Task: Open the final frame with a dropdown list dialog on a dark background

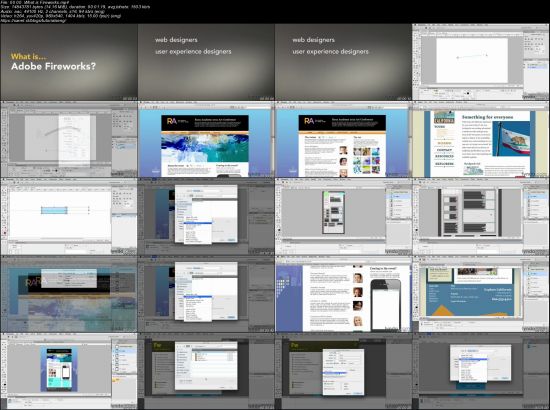Action: 481,371
